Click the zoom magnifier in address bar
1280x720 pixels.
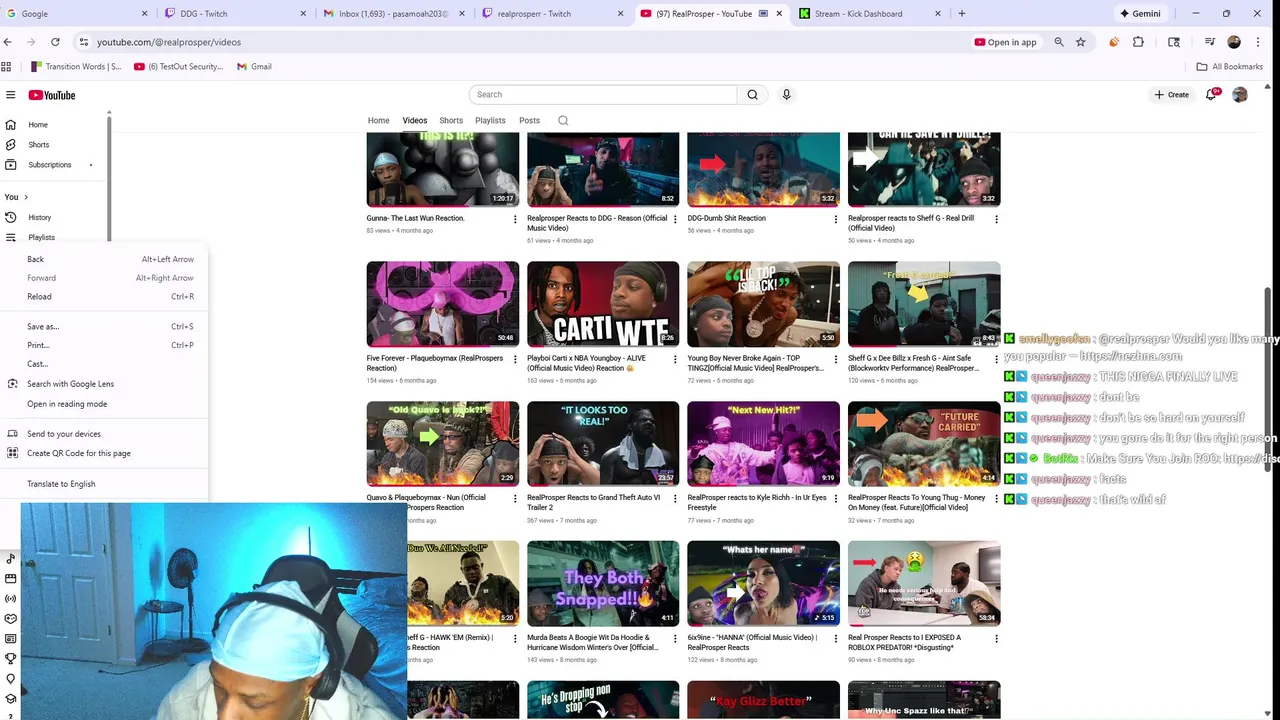click(x=1059, y=42)
